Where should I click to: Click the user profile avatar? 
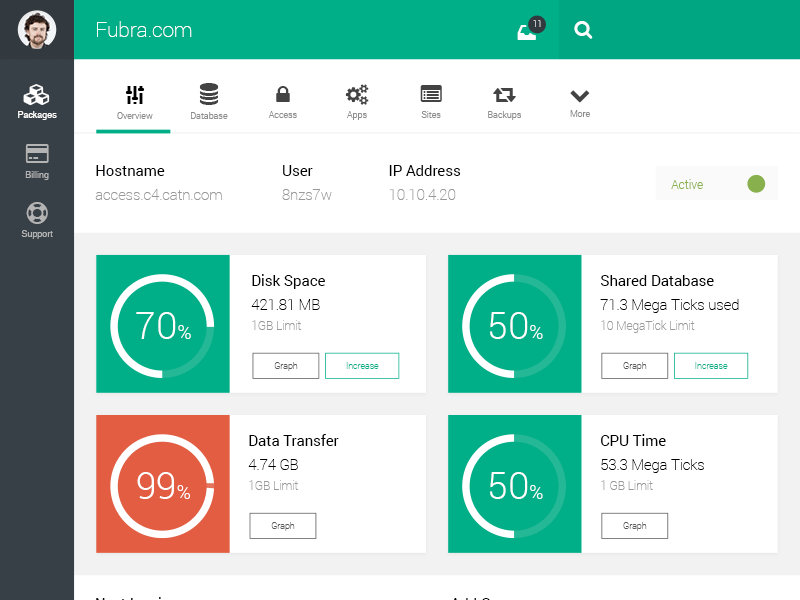click(37, 30)
